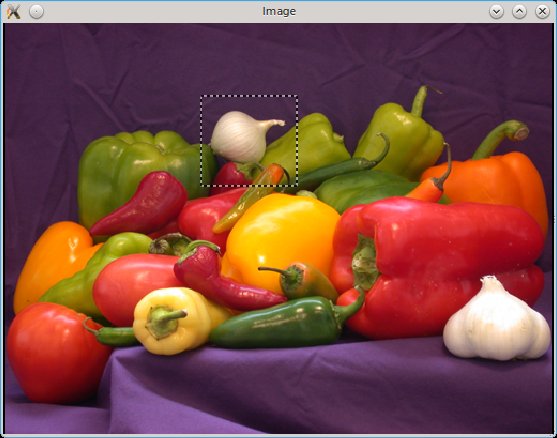Click the white garlic bulb on purple cloth
Image resolution: width=557 pixels, height=438 pixels.
497,319
